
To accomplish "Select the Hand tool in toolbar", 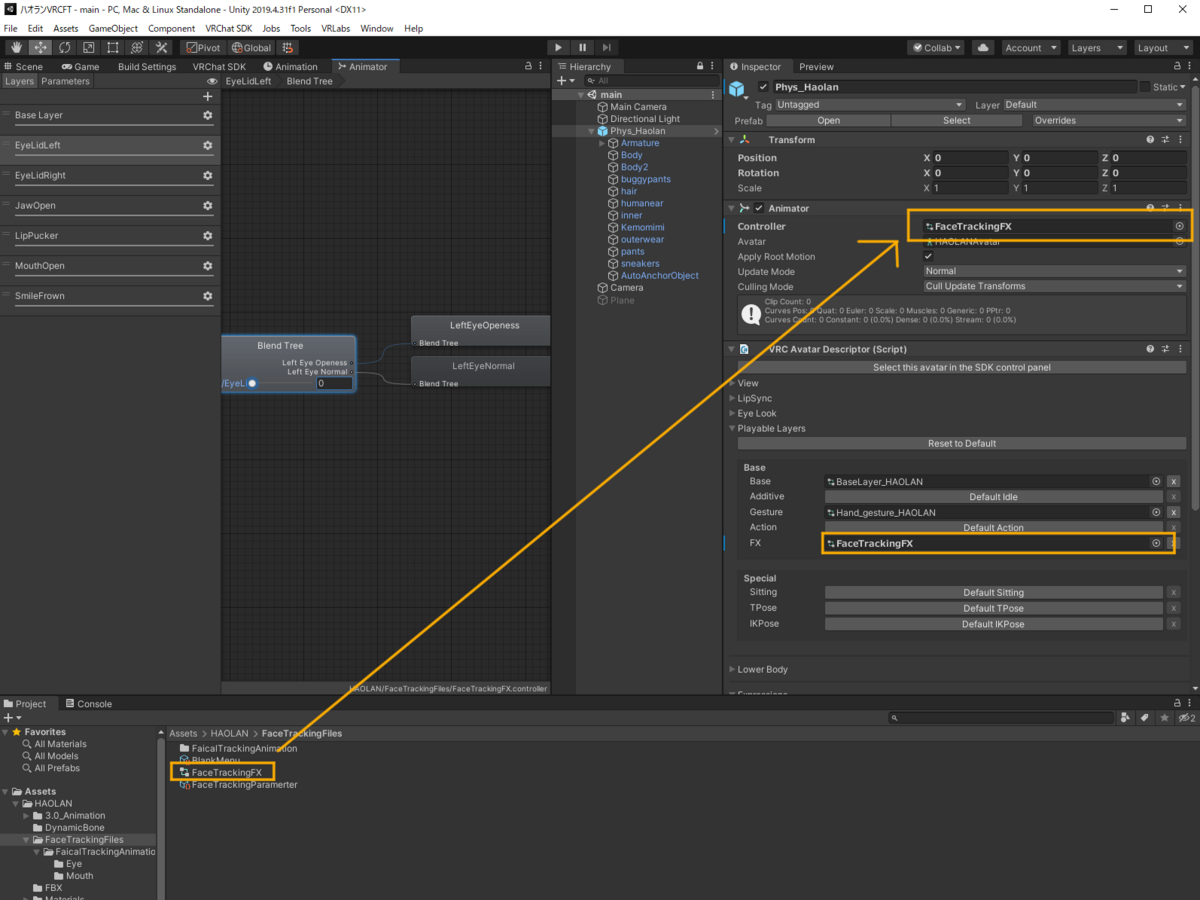I will pos(17,47).
